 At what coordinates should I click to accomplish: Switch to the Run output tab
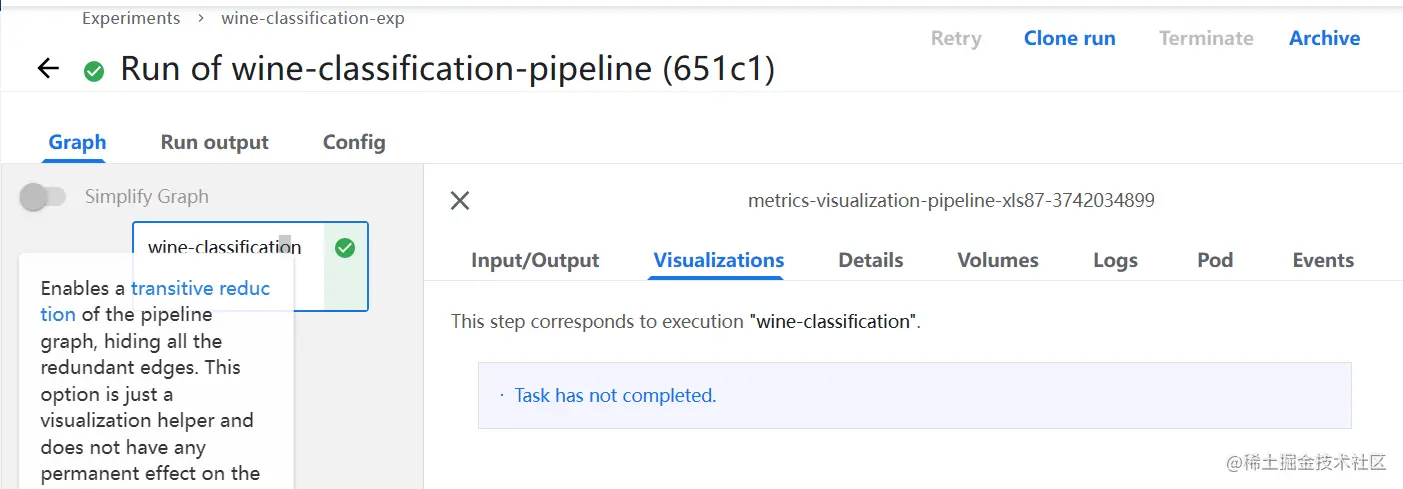click(x=214, y=142)
